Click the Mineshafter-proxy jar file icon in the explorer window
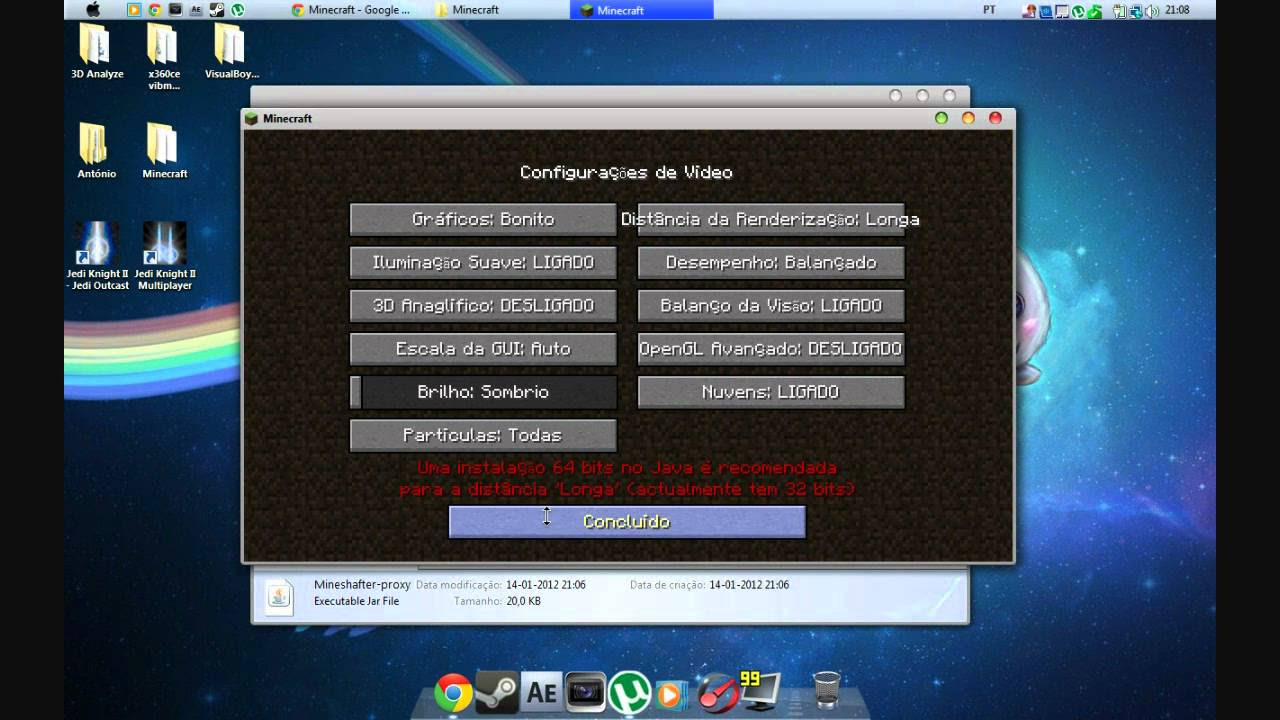Viewport: 1280px width, 720px height. pyautogui.click(x=279, y=595)
